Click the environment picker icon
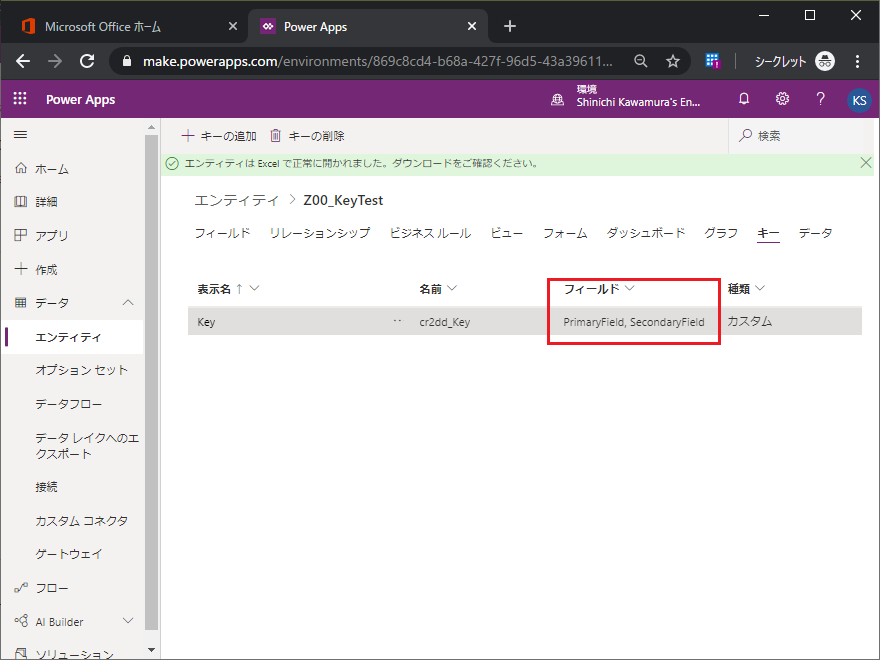Viewport: 880px width, 660px height. click(x=557, y=100)
